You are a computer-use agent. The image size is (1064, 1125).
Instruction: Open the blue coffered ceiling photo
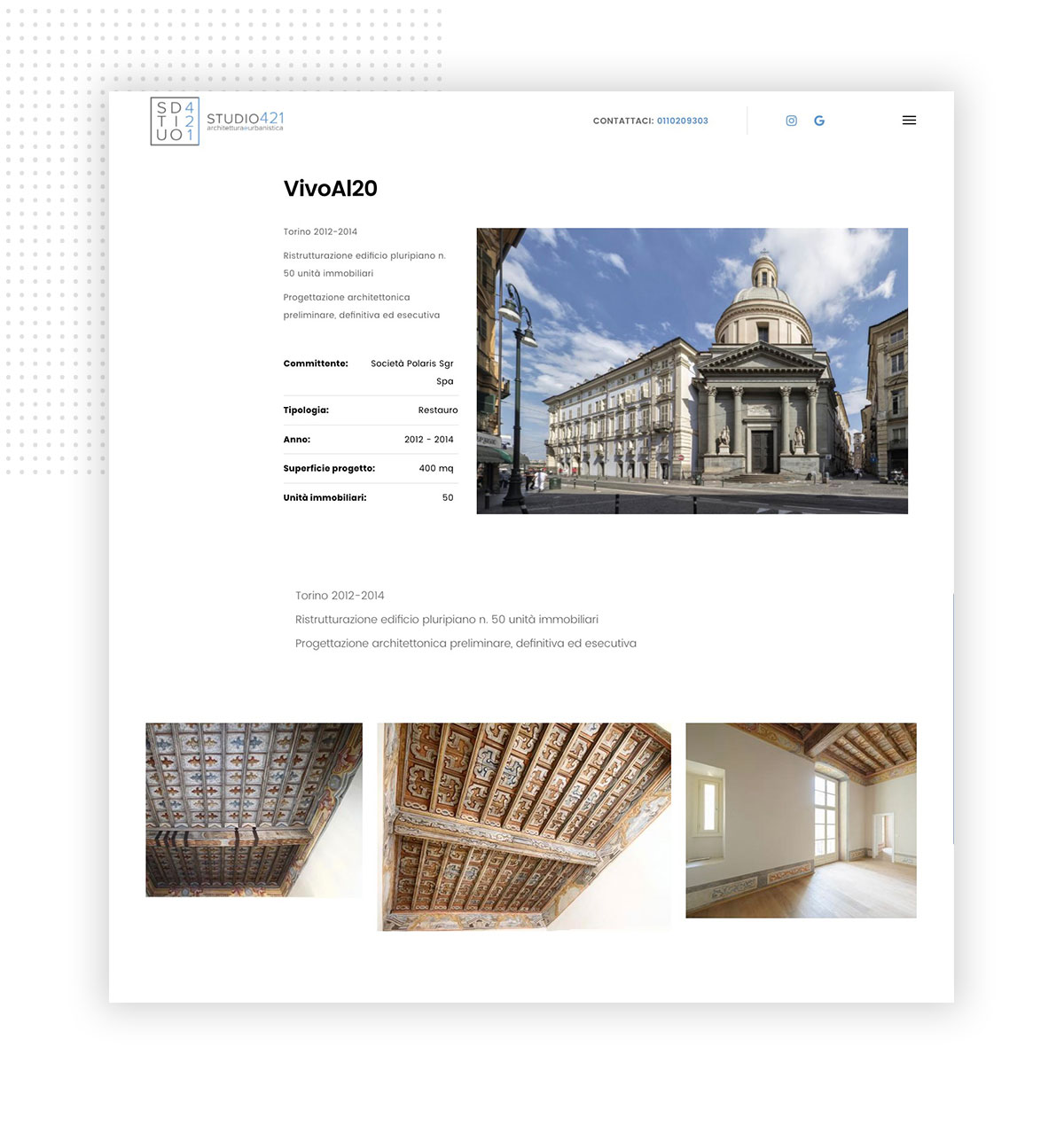[x=254, y=809]
